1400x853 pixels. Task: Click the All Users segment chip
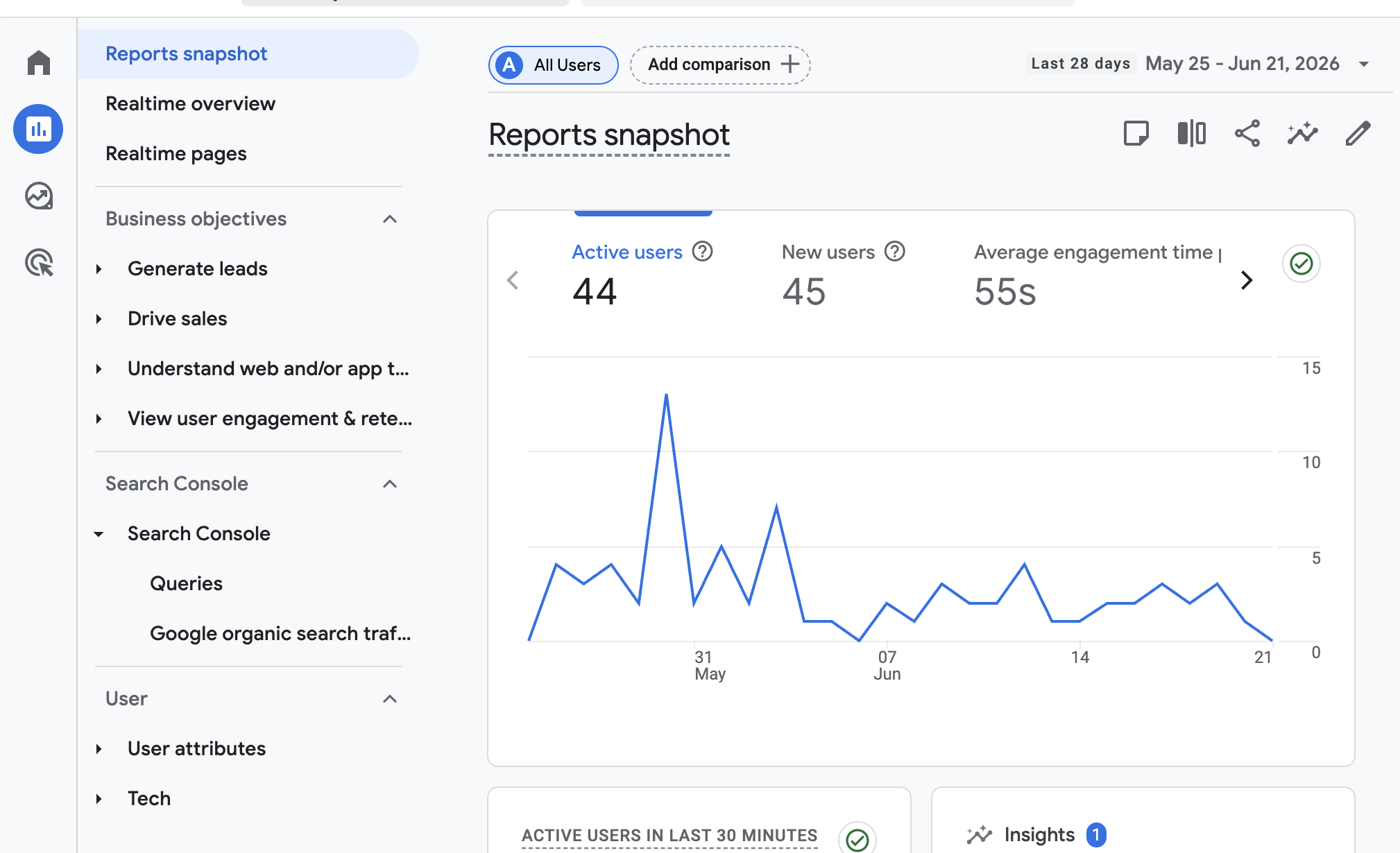coord(553,65)
